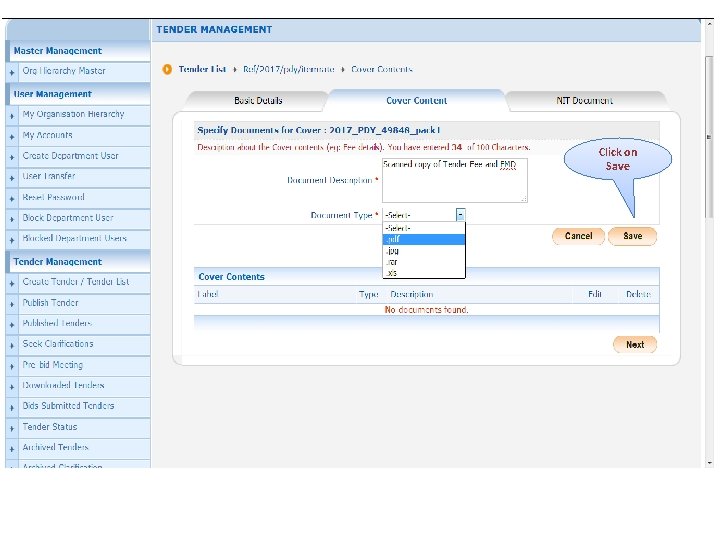Viewport: 720px width, 540px height.
Task: Click the Label column header
Action: (x=208, y=294)
